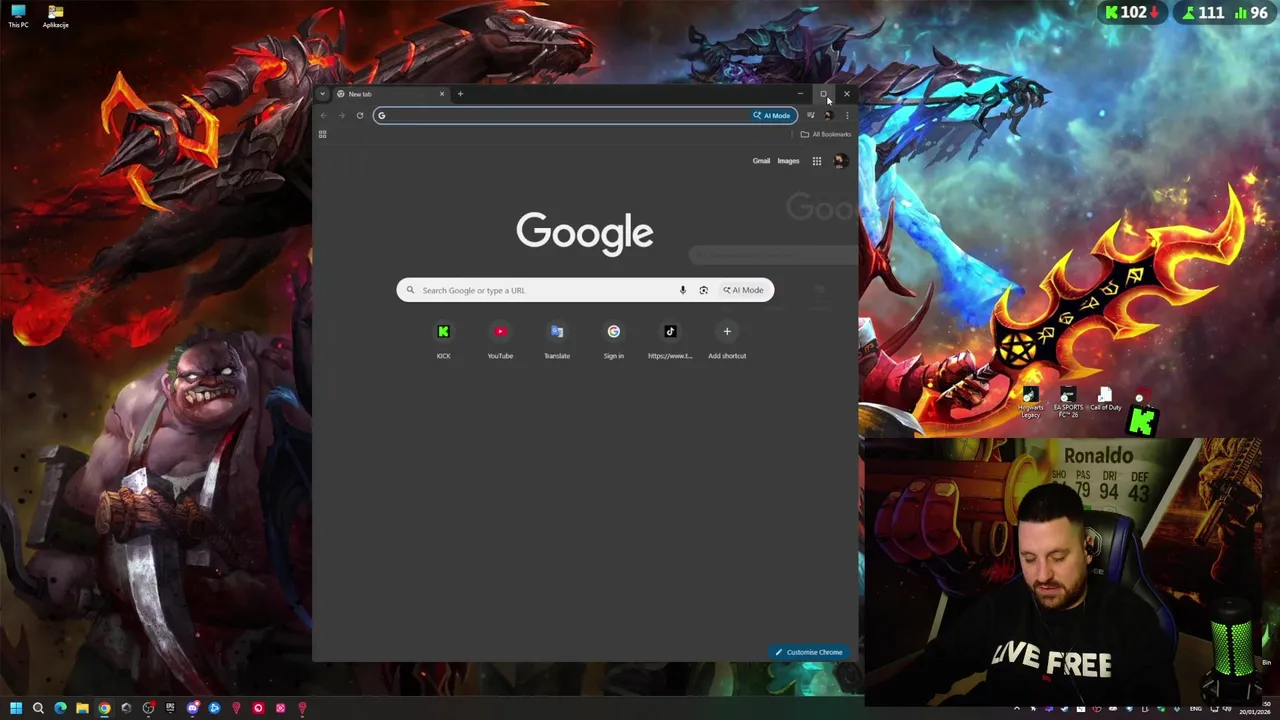The height and width of the screenshot is (720, 1280).
Task: Open File Explorer from taskbar
Action: pyautogui.click(x=82, y=708)
